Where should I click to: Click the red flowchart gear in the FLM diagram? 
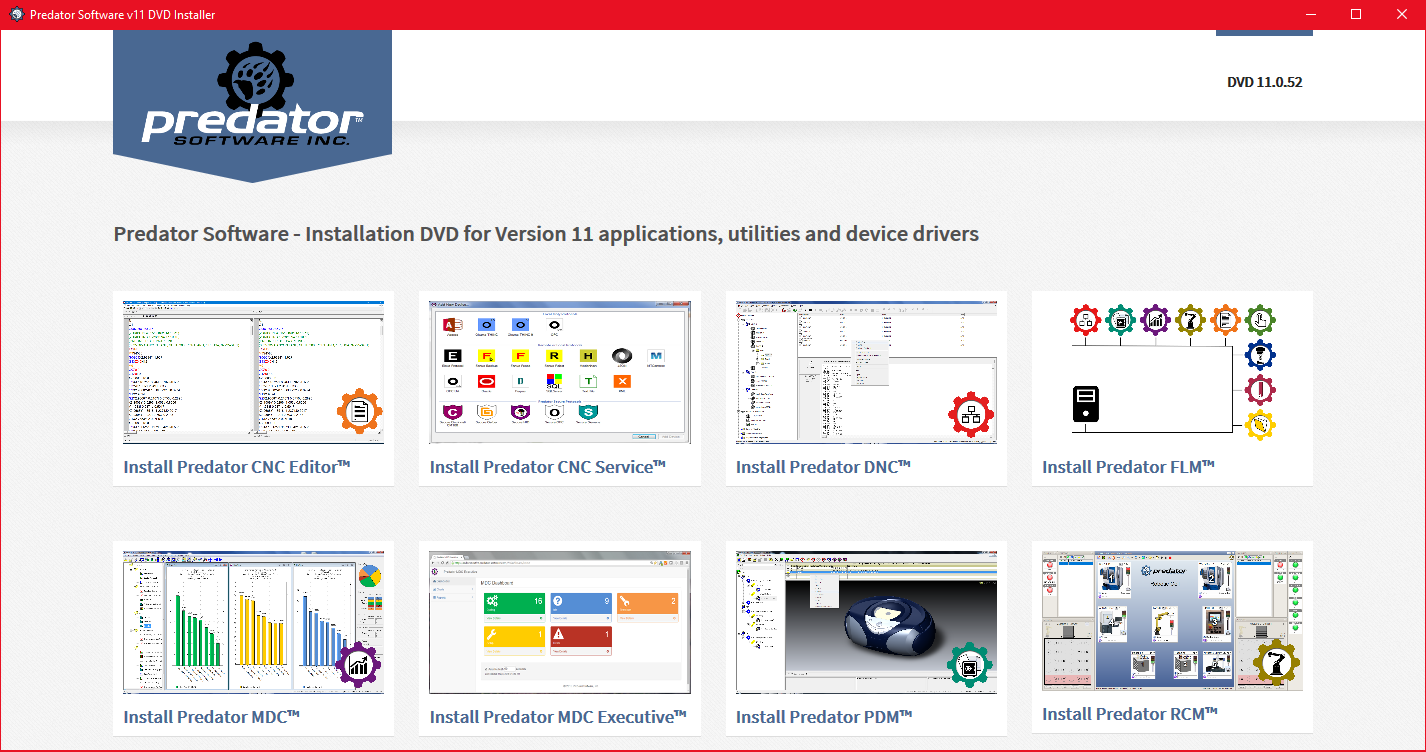click(x=1086, y=320)
